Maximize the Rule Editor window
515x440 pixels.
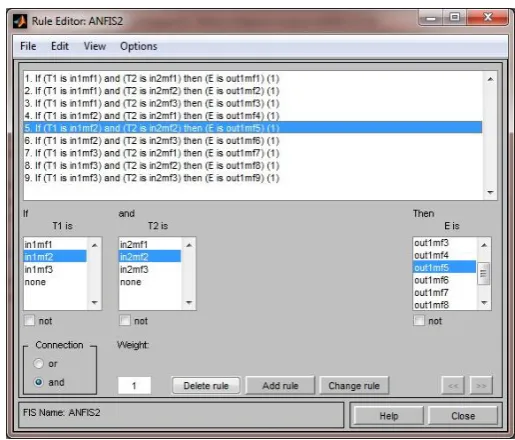pos(455,18)
